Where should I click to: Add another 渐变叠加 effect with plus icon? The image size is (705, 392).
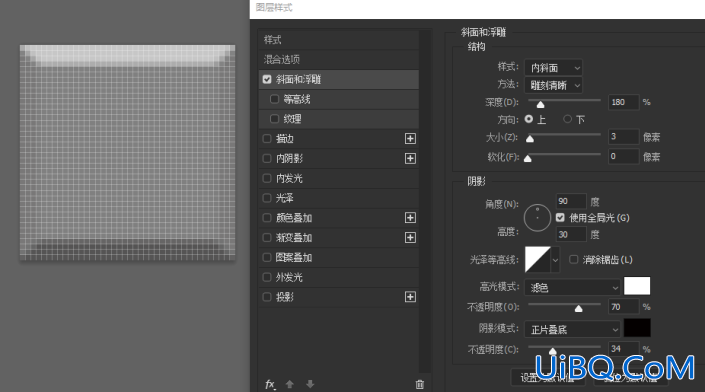[410, 238]
